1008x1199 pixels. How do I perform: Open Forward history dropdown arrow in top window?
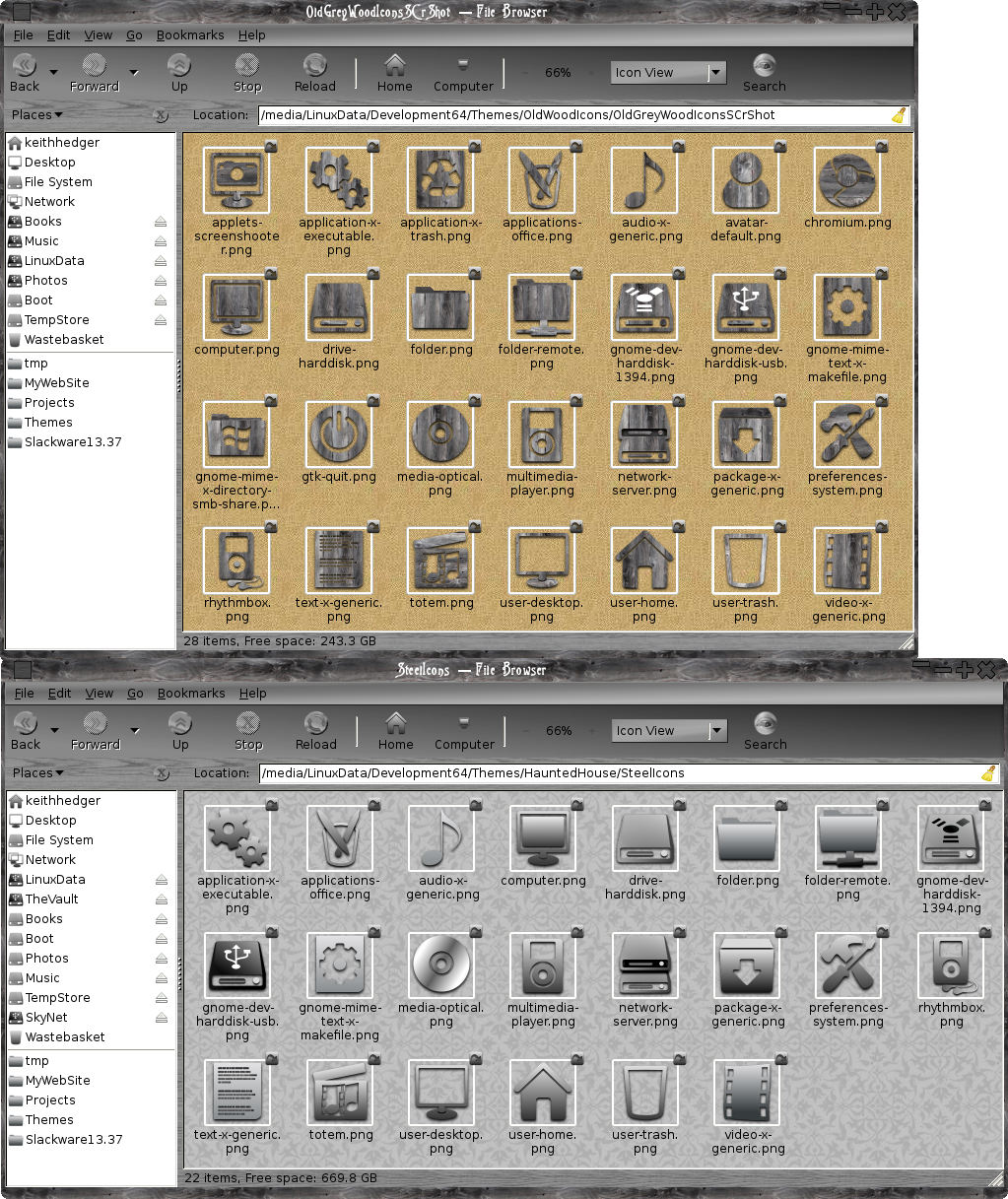coord(134,72)
